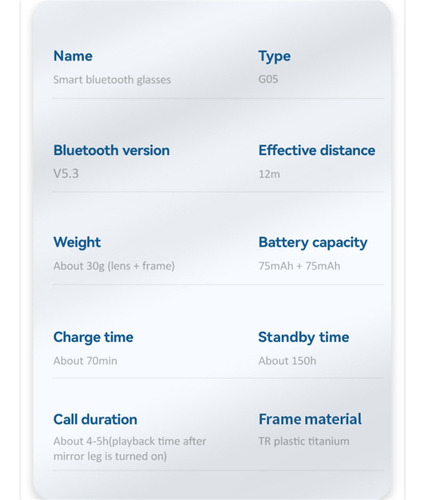Click the Weight heading
Screen dimensions: 425x500
click(x=77, y=243)
